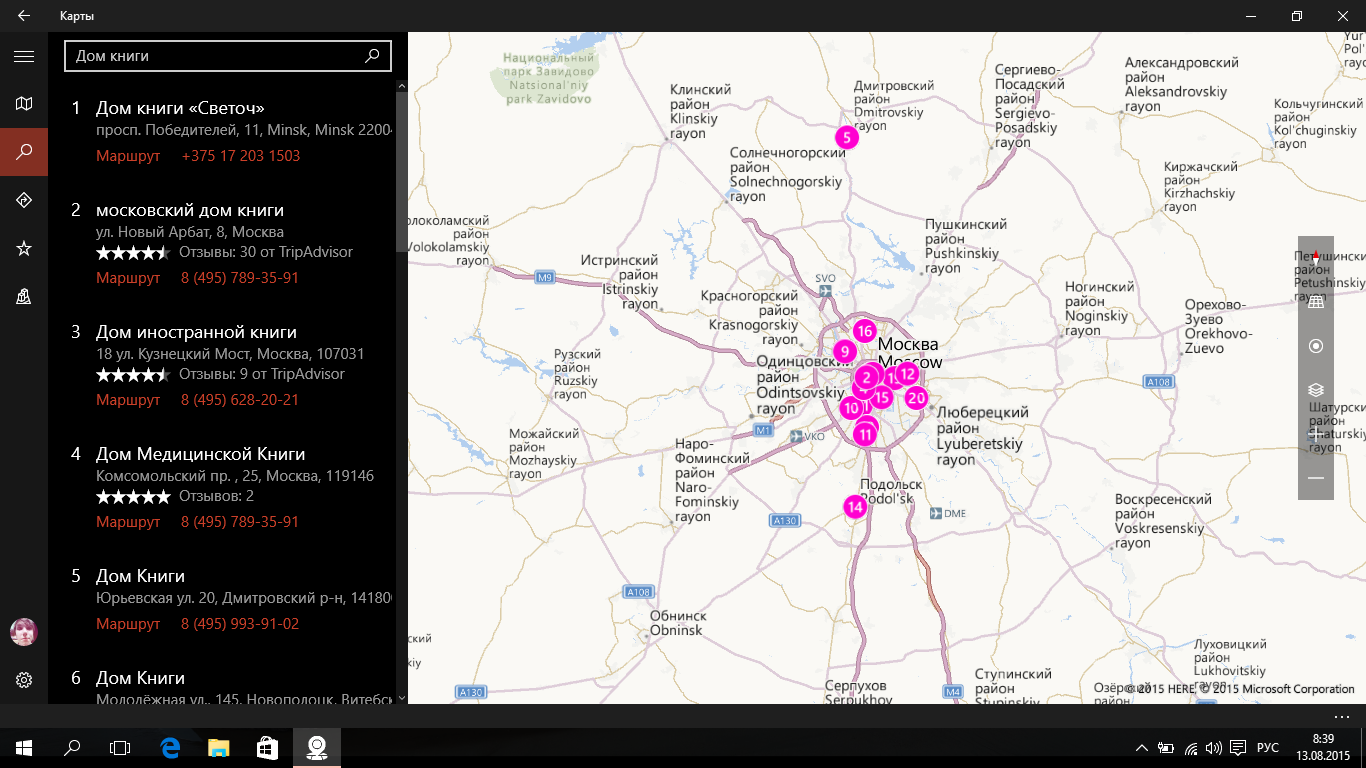
Task: Click the user account avatar
Action: tap(24, 632)
